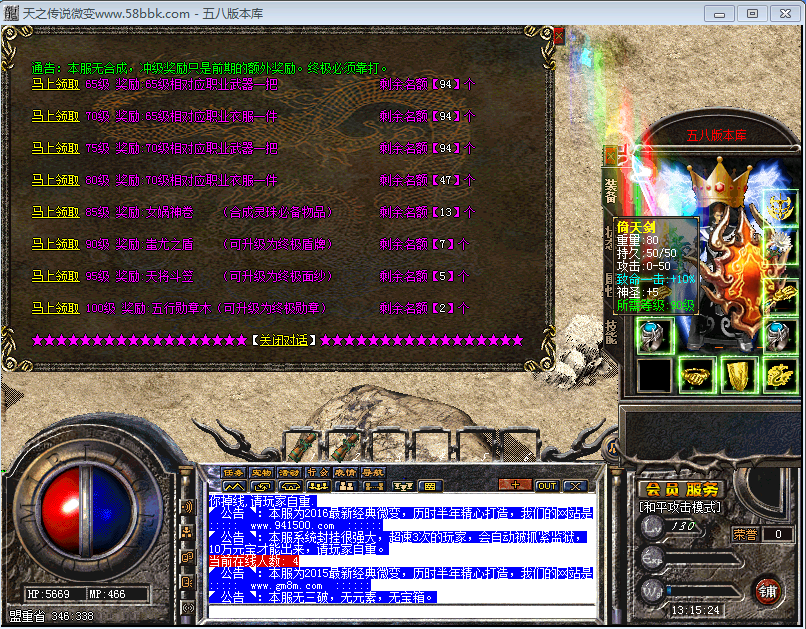This screenshot has height=629, width=806.
Task: Claim the 95级 天将斗笠 reward
Action: tap(56, 276)
